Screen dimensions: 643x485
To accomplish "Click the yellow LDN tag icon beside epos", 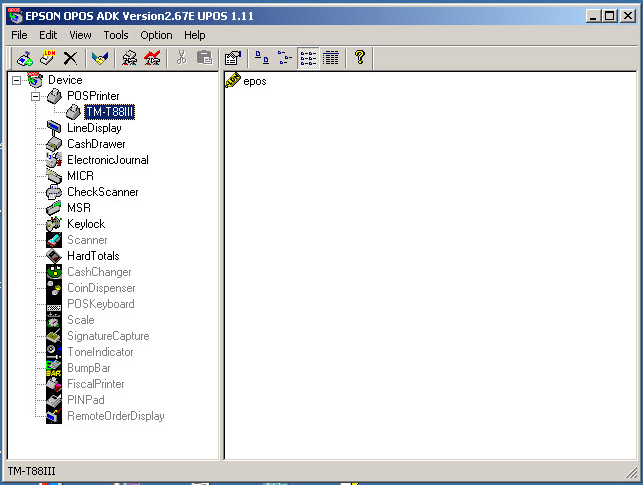I will pos(233,80).
